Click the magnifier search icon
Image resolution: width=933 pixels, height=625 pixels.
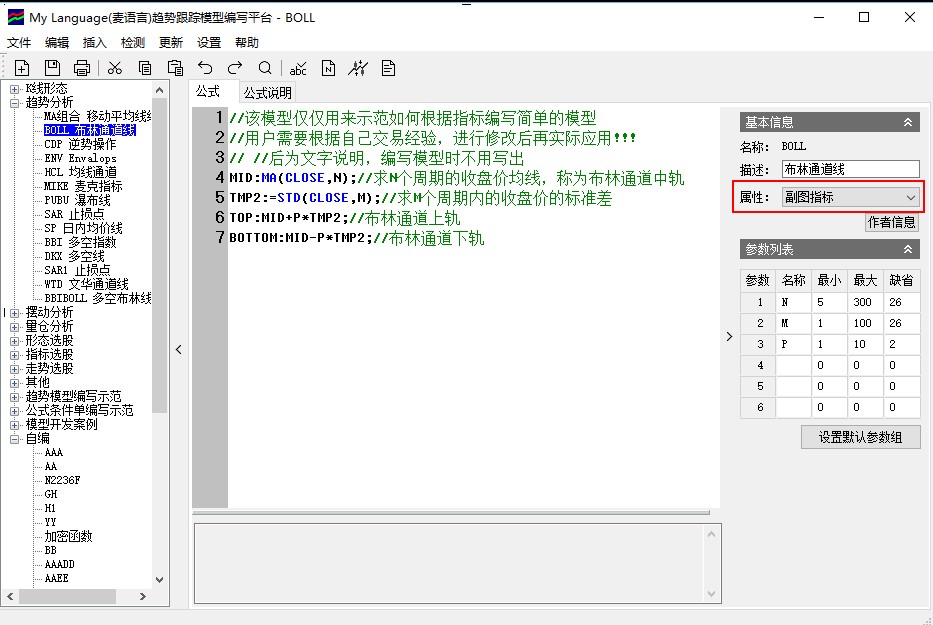(265, 68)
